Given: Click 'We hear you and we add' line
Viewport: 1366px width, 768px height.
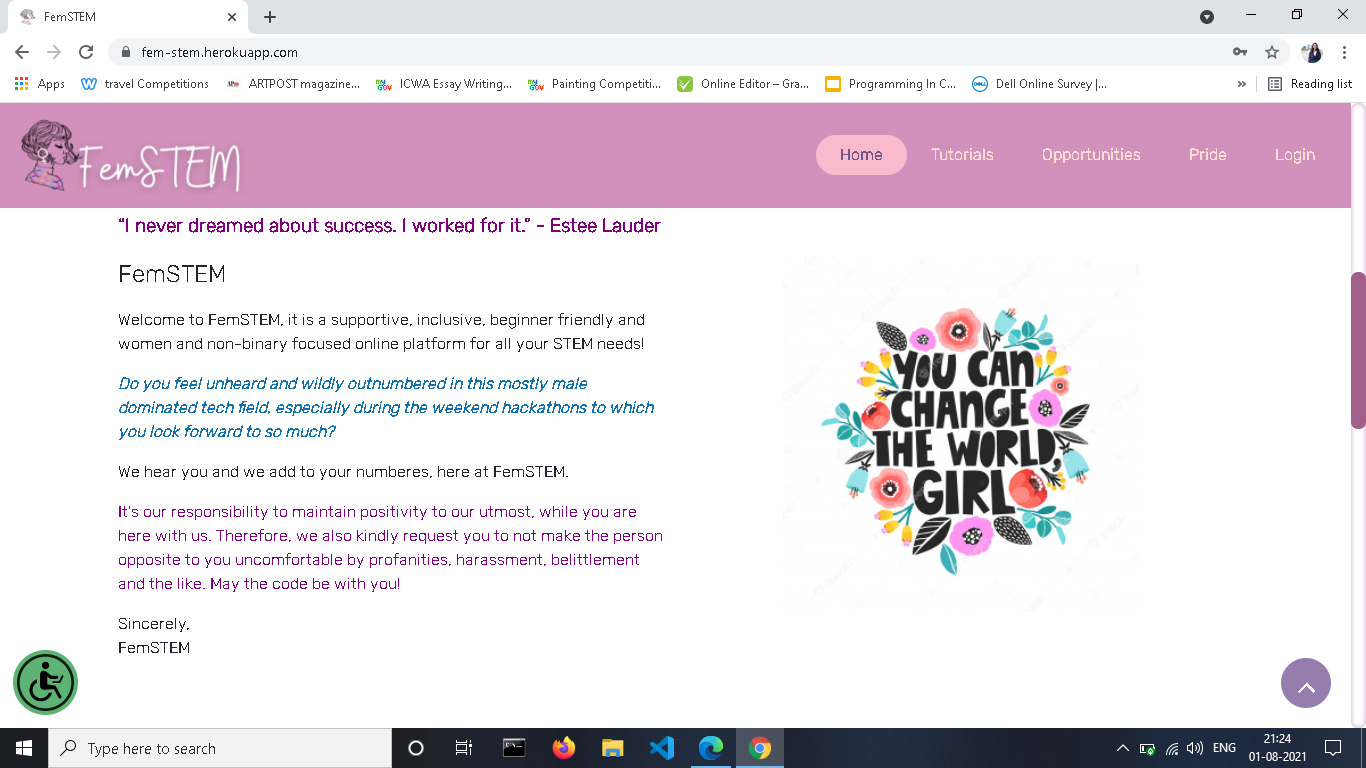Looking at the screenshot, I should pos(343,472).
